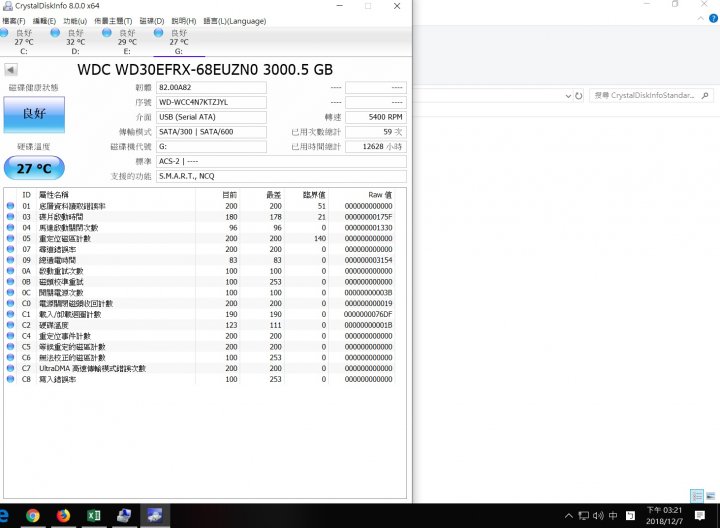This screenshot has height=528, width=720.
Task: Open the 編輯(E) menu
Action: pyautogui.click(x=44, y=21)
